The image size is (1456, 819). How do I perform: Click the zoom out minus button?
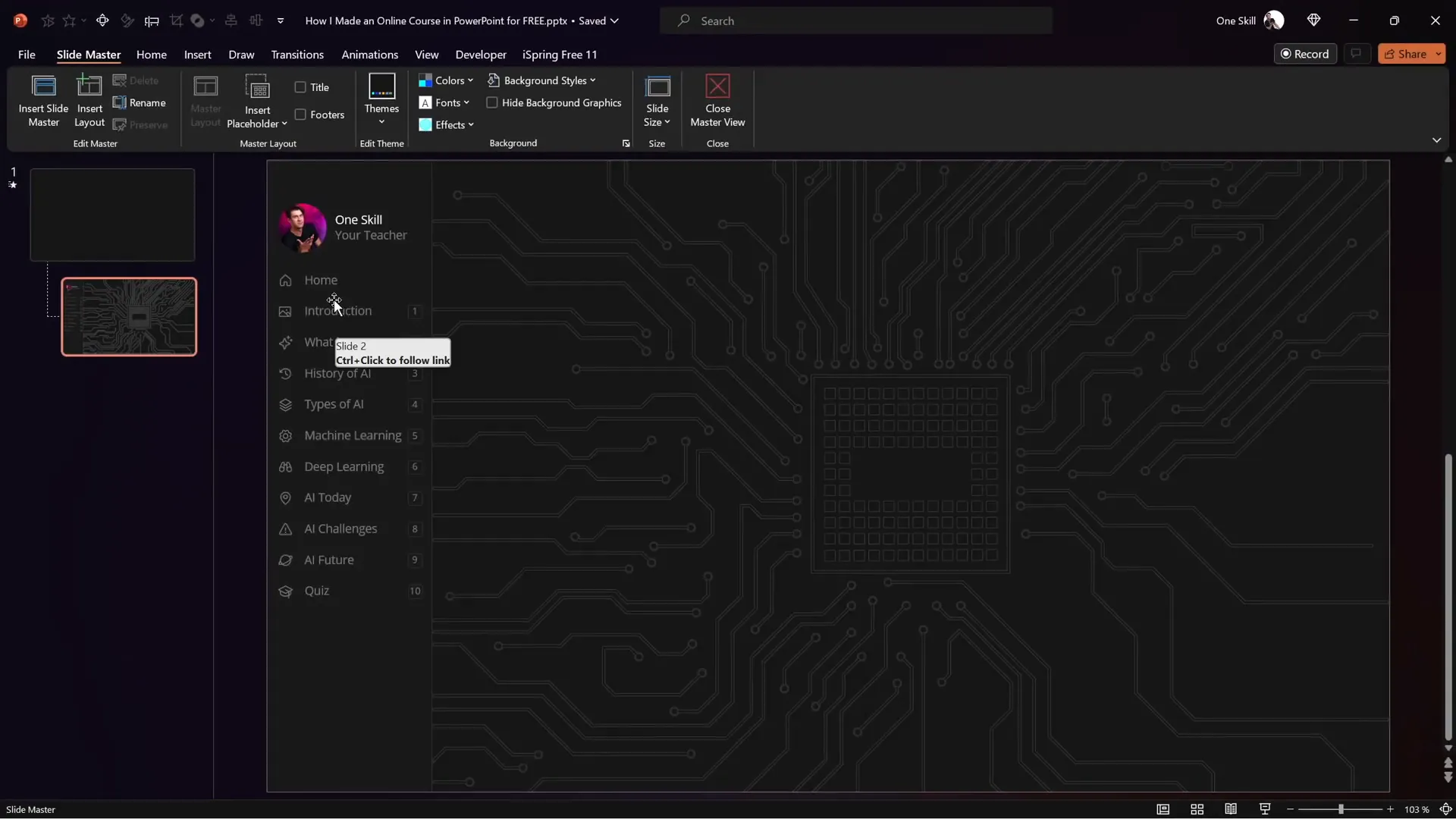click(x=1290, y=809)
